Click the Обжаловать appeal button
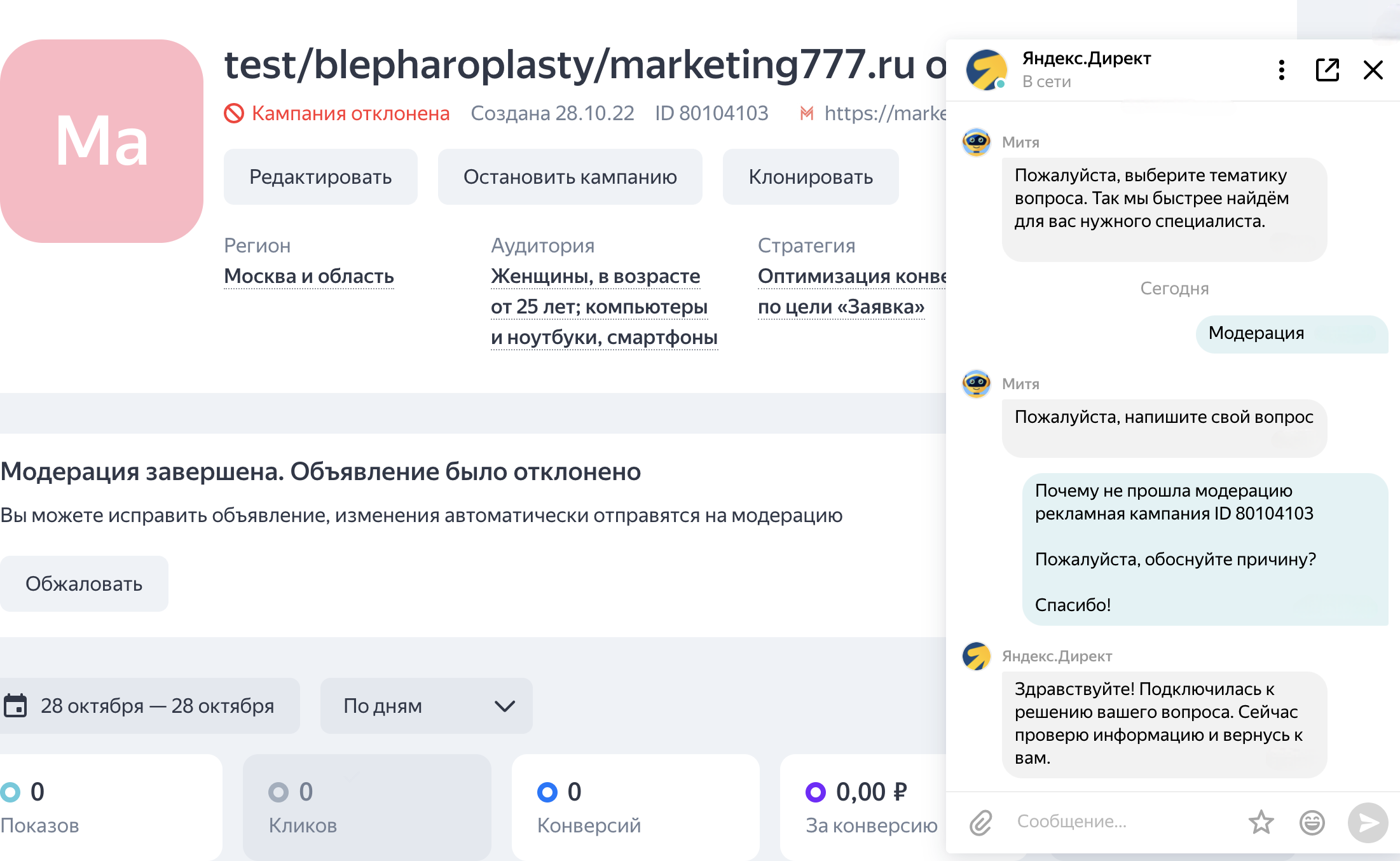Screen dimensions: 1400x861 [84, 584]
